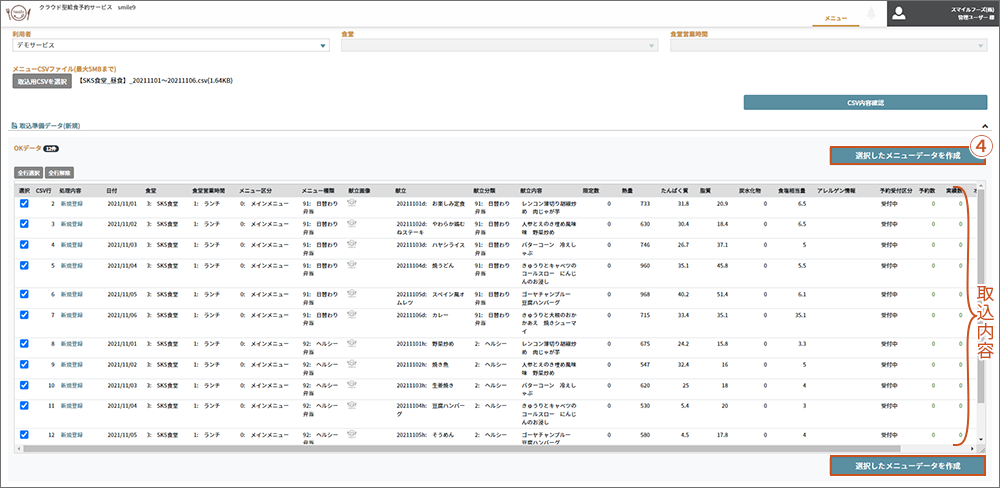Click the 全行解除 button

coord(59,172)
